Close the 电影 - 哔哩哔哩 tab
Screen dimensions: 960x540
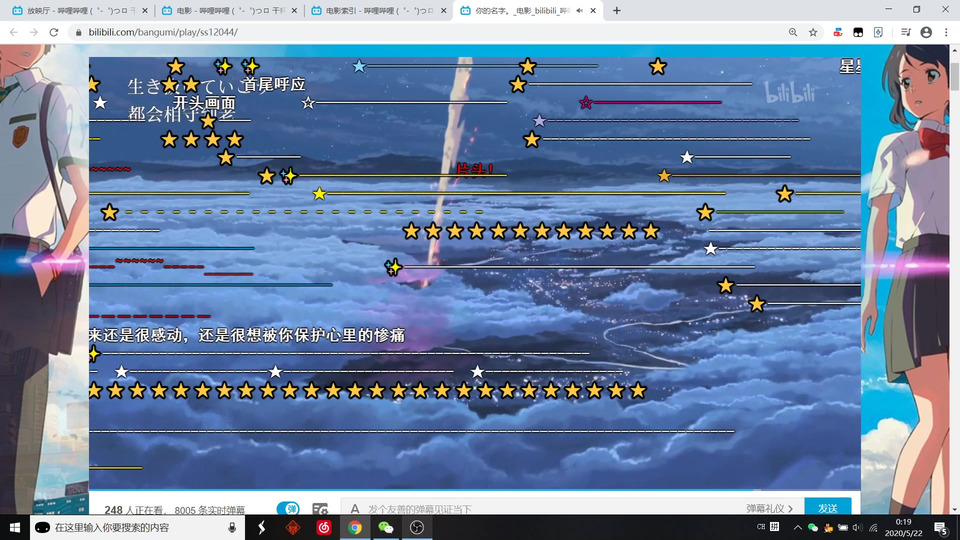click(294, 10)
